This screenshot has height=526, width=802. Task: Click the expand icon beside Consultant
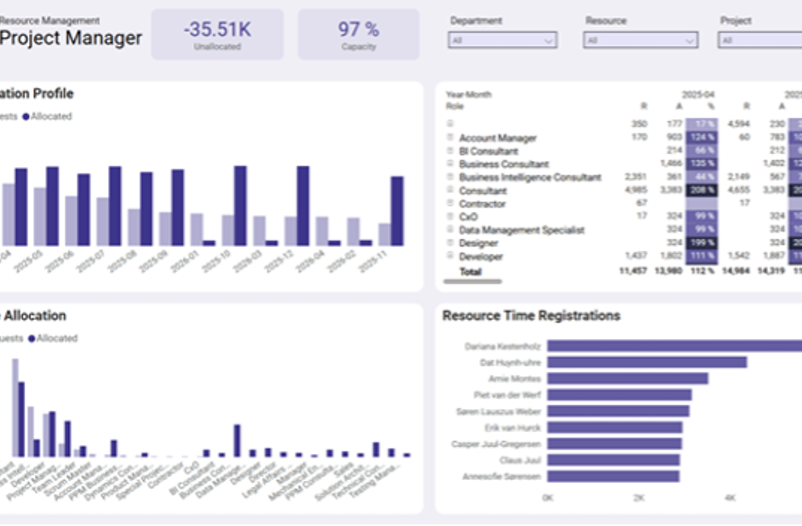[x=451, y=190]
